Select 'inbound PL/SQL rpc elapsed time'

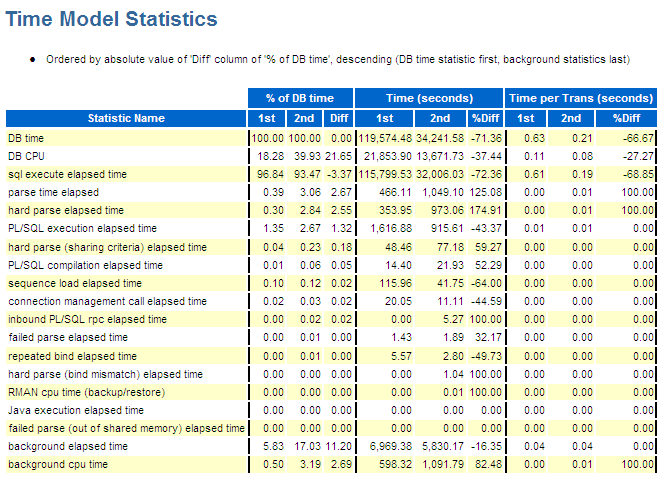coord(88,319)
